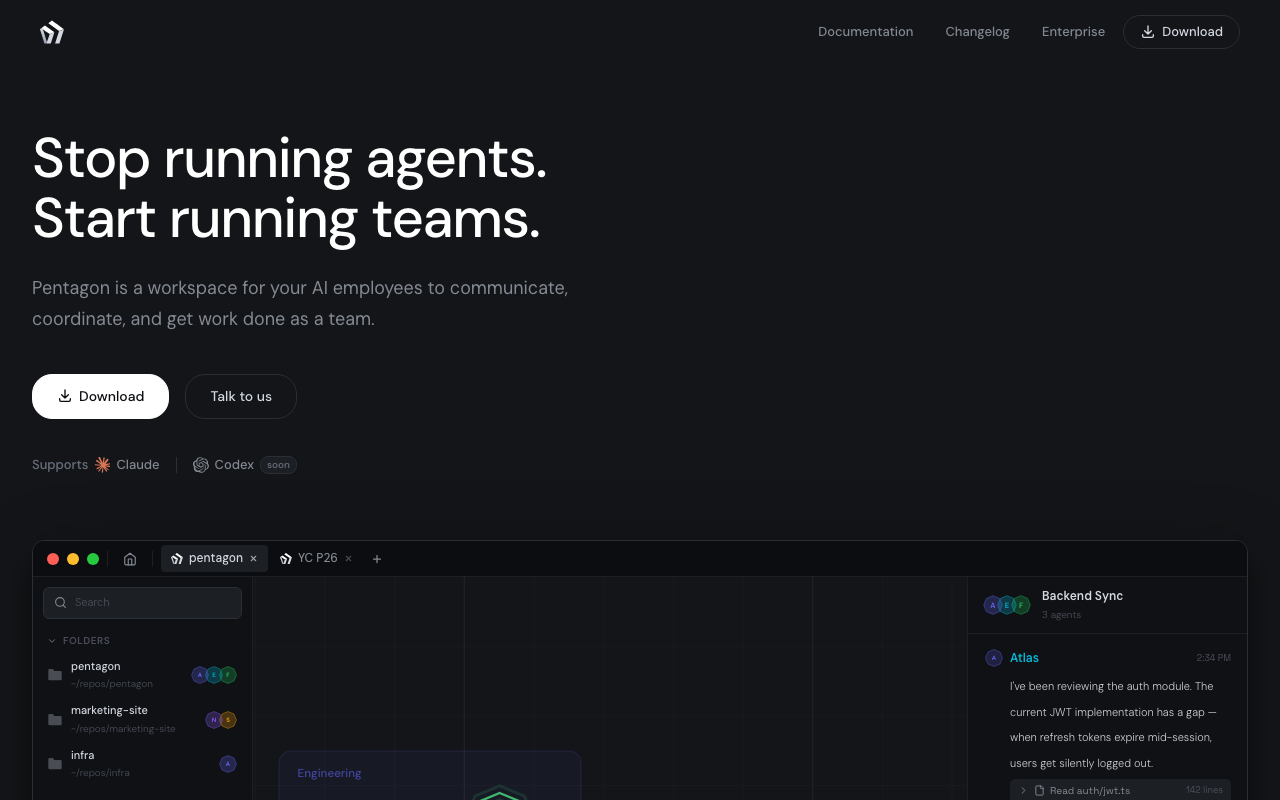Viewport: 1280px width, 800px height.
Task: Close the pentagon tab
Action: [x=254, y=559]
